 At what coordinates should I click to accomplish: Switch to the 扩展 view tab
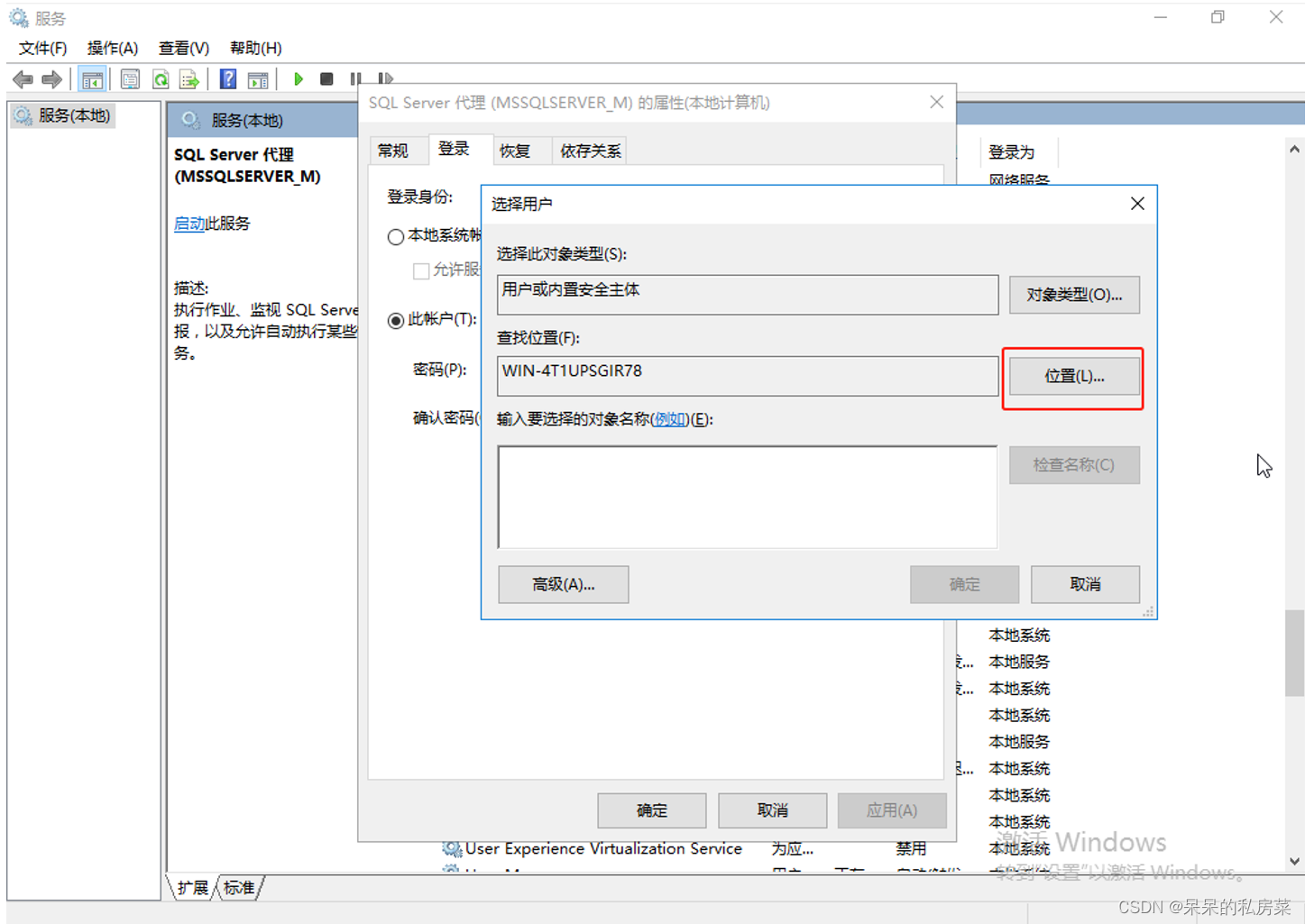193,888
